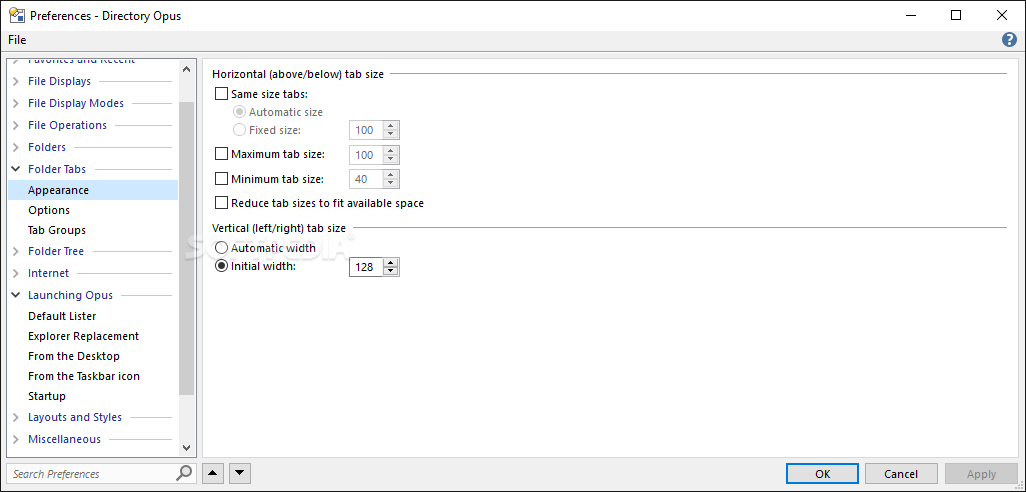Click the Cancel button
Viewport: 1026px width, 492px height.
[x=901, y=474]
